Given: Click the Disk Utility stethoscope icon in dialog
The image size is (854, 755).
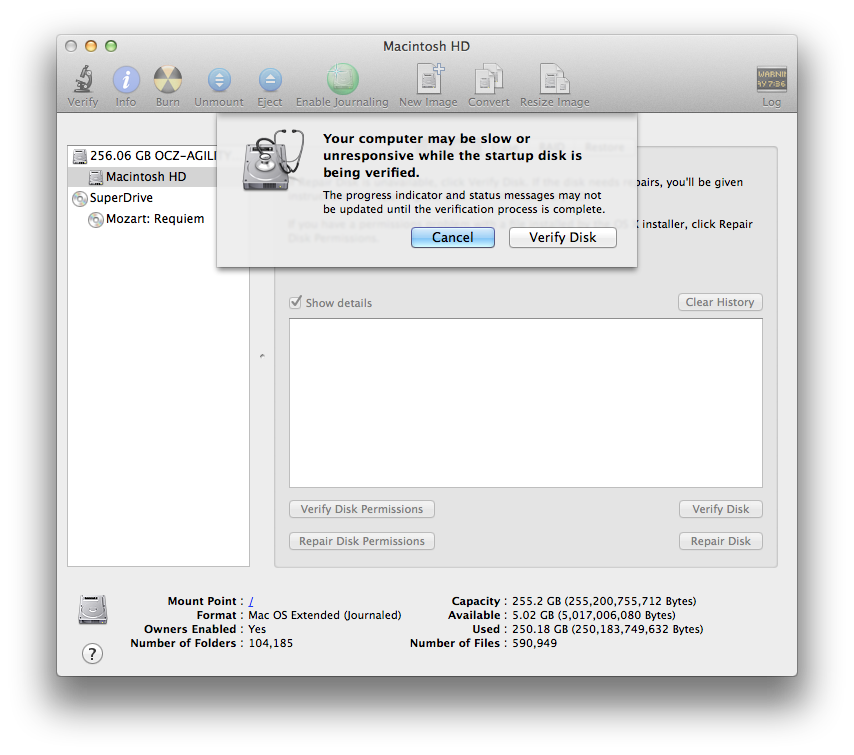Looking at the screenshot, I should click(272, 160).
